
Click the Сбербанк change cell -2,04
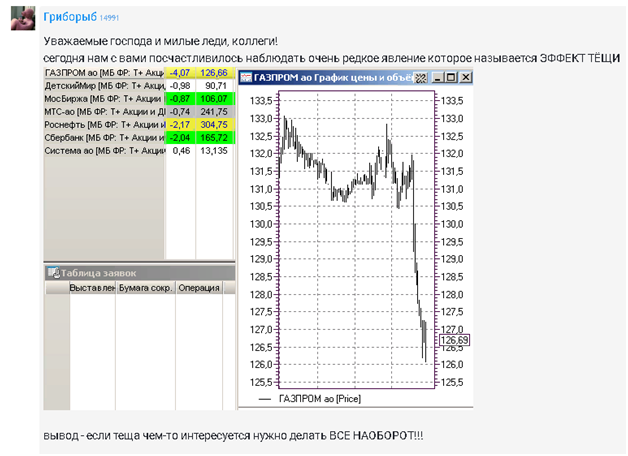(x=180, y=138)
